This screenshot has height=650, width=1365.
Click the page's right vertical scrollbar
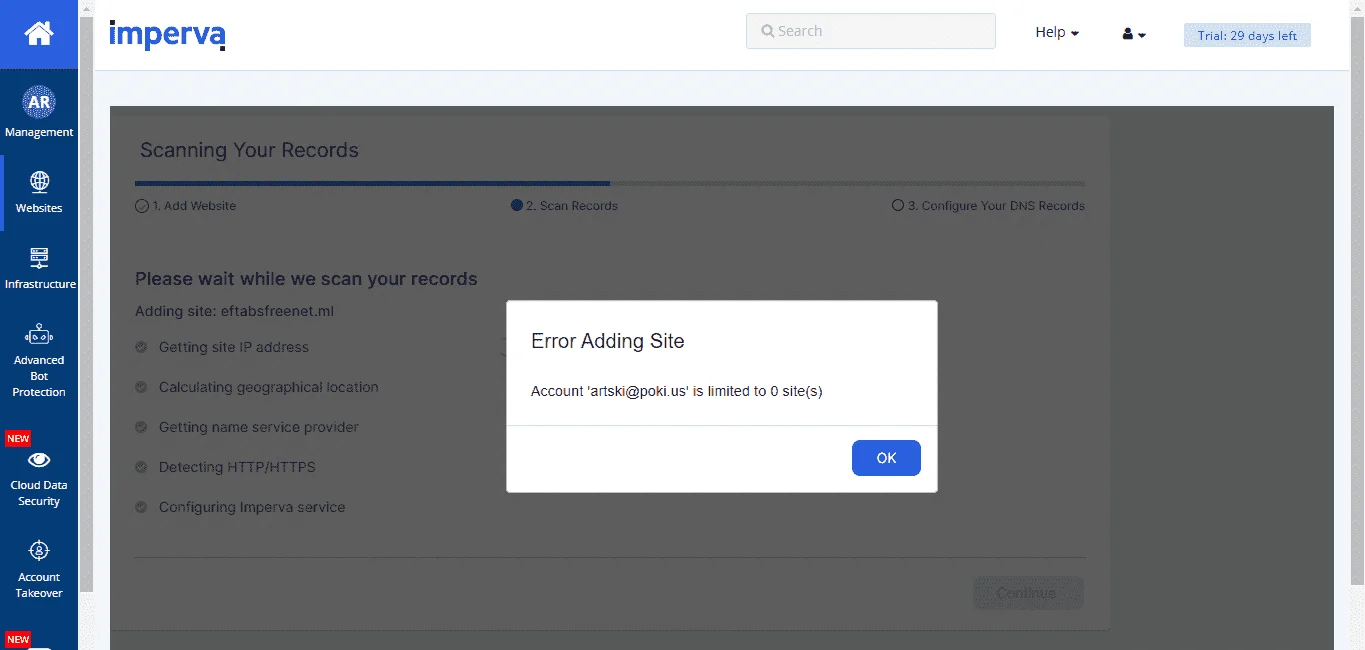[x=1357, y=300]
